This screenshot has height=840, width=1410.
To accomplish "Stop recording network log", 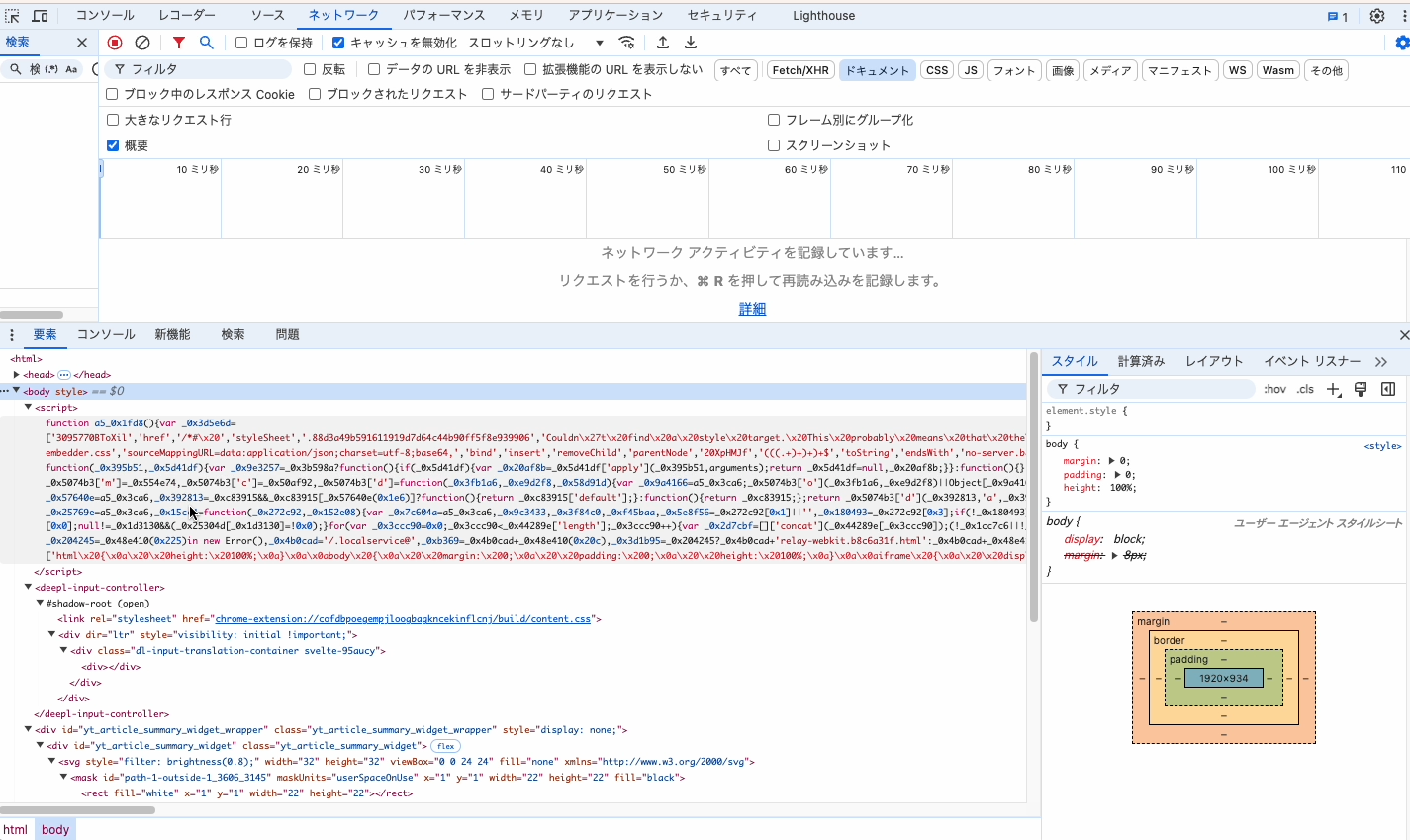I will (115, 43).
